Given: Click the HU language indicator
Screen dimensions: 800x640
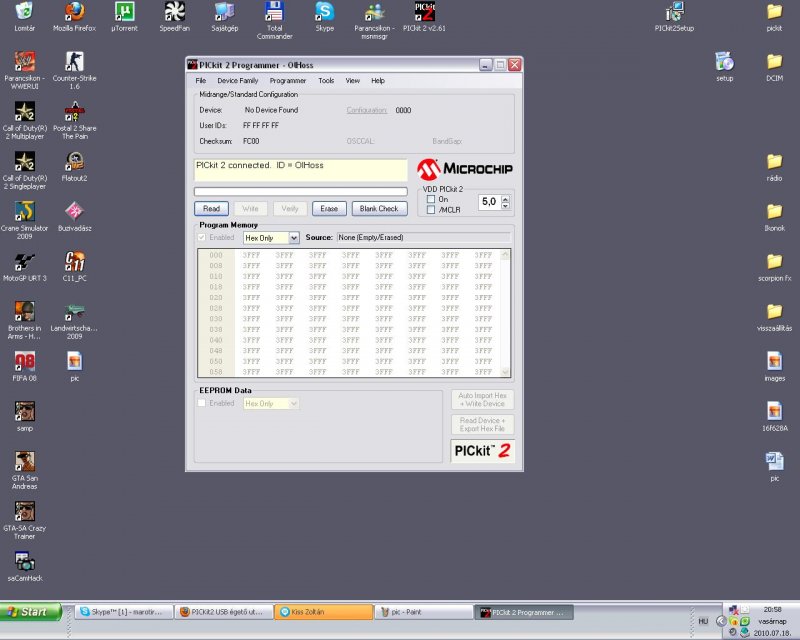Looking at the screenshot, I should point(704,622).
